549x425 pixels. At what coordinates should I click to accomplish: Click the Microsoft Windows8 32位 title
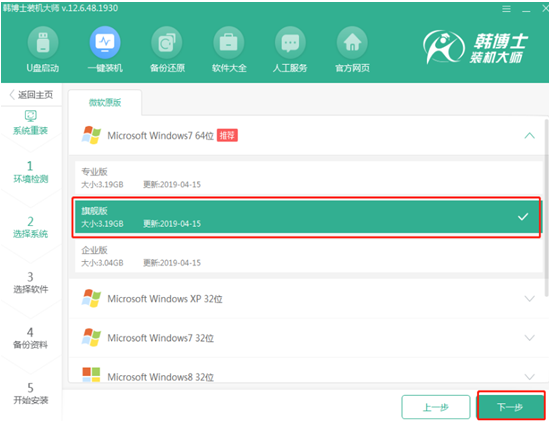point(160,377)
